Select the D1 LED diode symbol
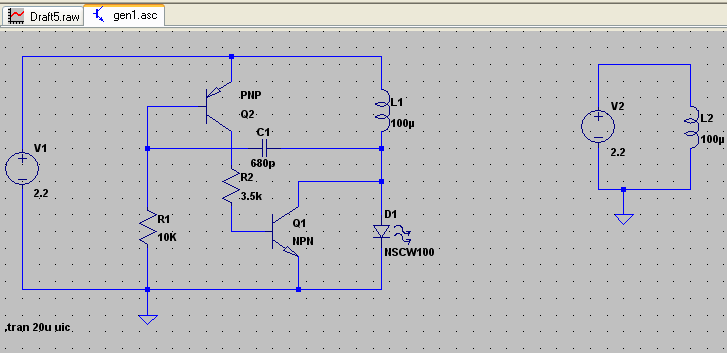The image size is (727, 360). (x=382, y=231)
